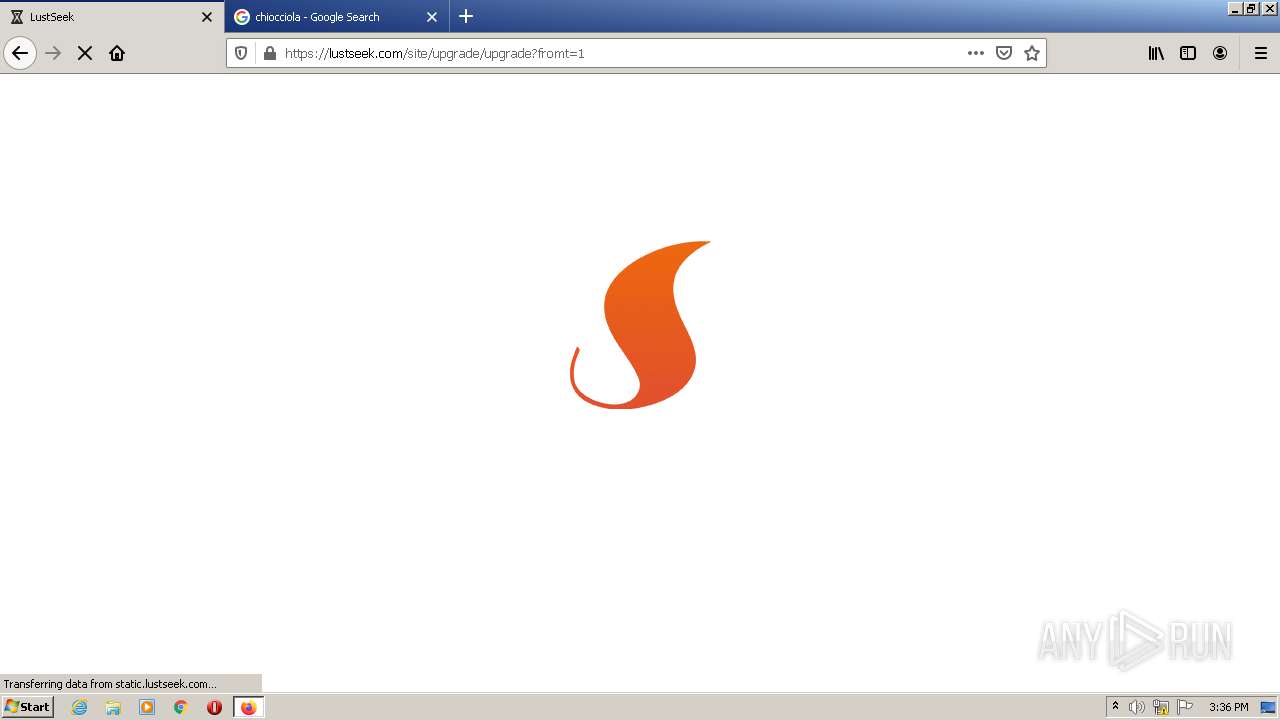
Task: Open the page actions three-dot menu
Action: coord(976,53)
